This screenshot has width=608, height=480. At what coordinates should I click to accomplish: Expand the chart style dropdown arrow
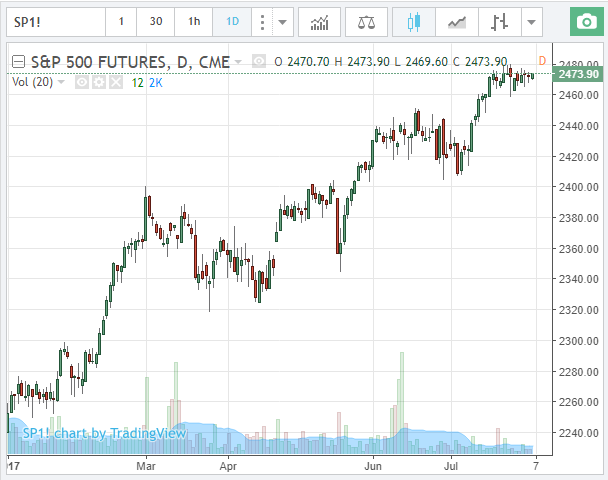[x=532, y=22]
